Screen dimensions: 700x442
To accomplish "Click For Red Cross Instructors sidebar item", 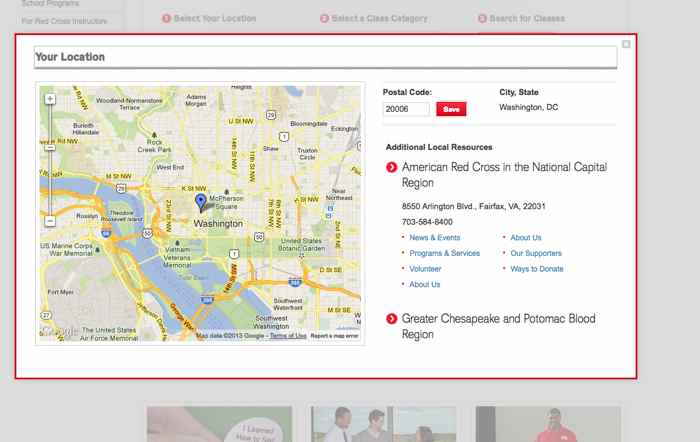I will pos(64,21).
